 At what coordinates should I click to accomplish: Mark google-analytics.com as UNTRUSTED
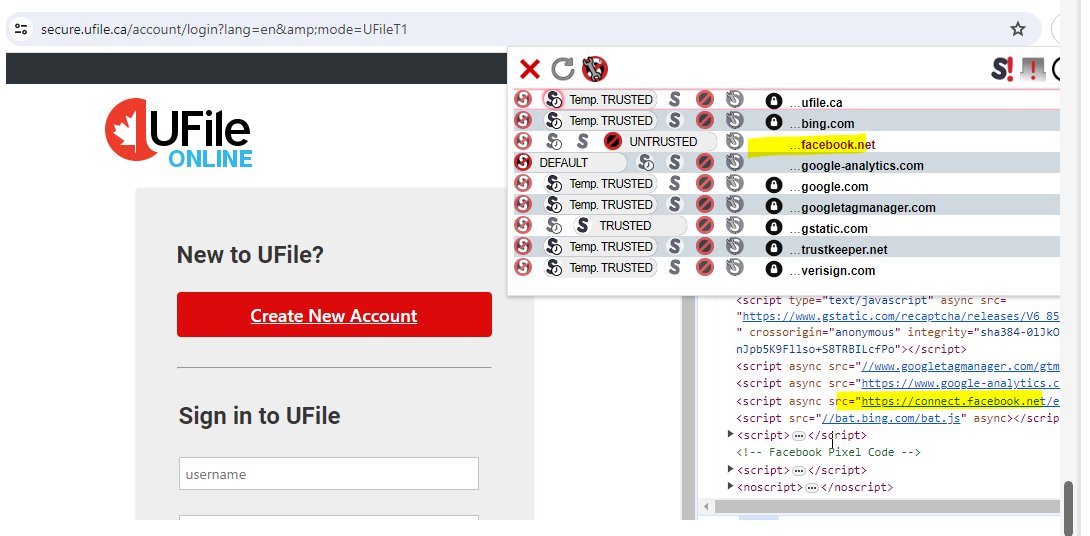[x=705, y=163]
